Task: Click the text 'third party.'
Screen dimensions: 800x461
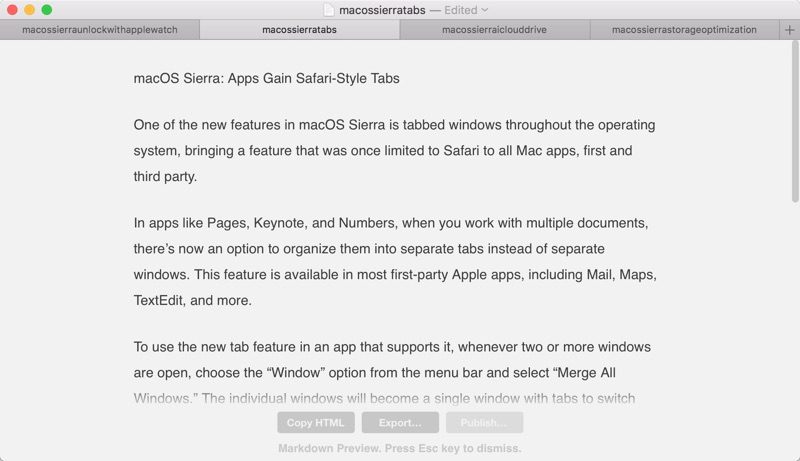Action: [165, 176]
